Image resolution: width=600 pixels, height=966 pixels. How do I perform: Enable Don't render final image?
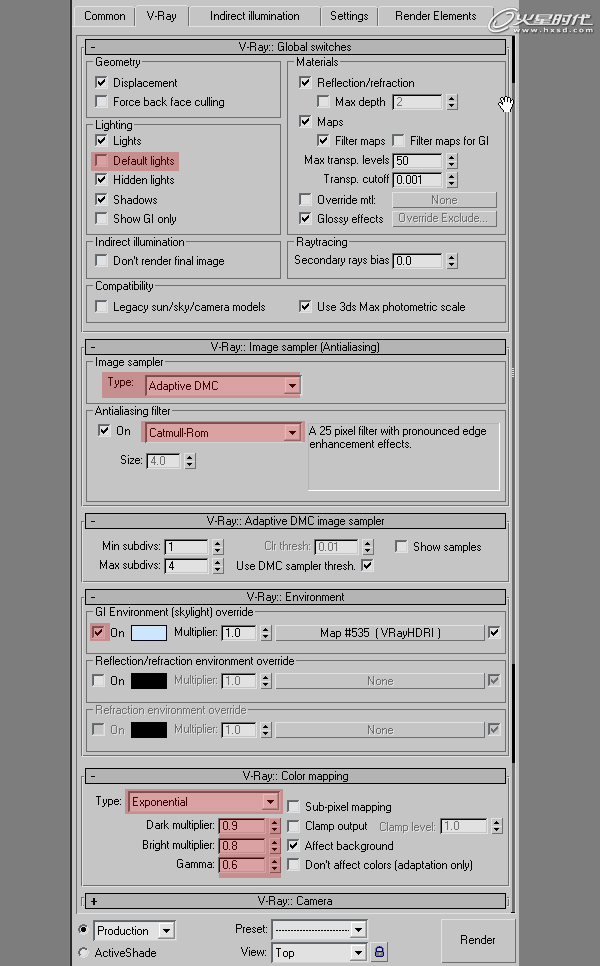102,261
